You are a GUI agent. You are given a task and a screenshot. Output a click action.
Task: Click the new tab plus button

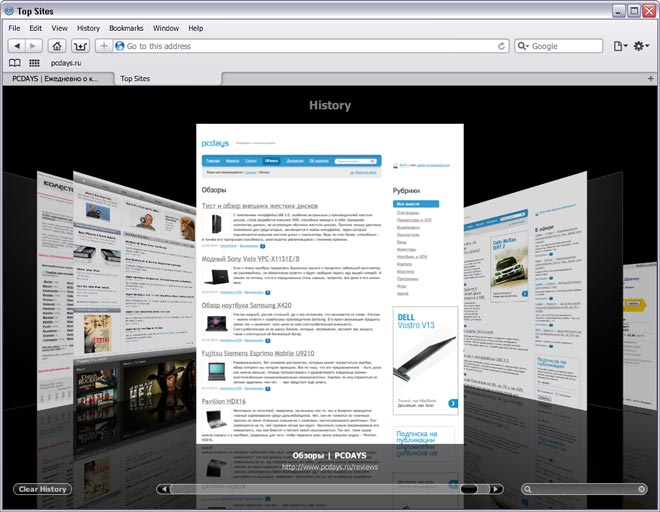click(x=650, y=79)
